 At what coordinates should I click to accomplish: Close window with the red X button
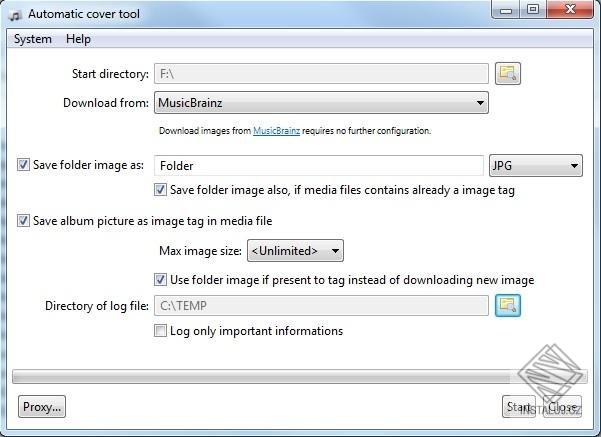pyautogui.click(x=570, y=10)
